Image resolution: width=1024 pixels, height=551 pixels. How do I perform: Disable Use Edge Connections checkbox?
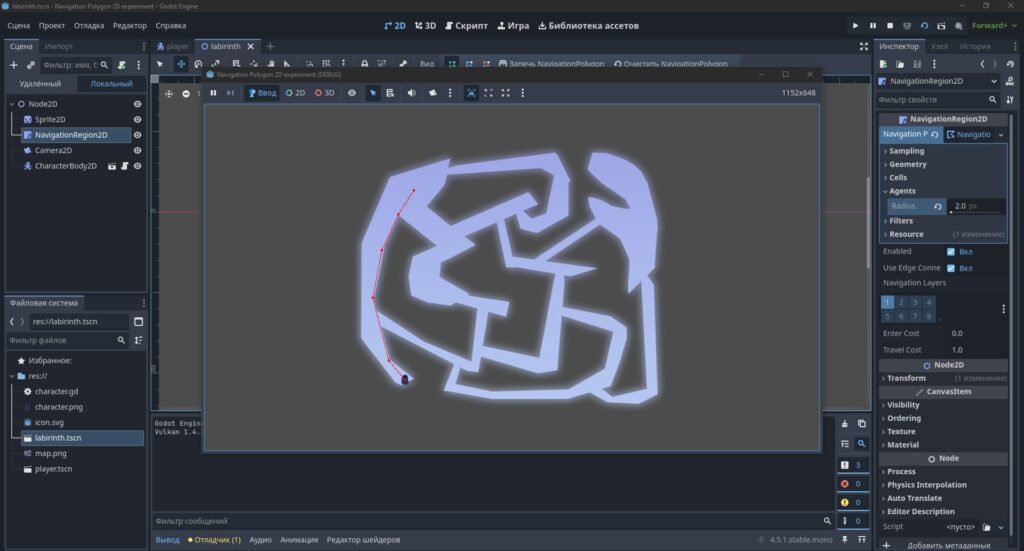pos(951,268)
